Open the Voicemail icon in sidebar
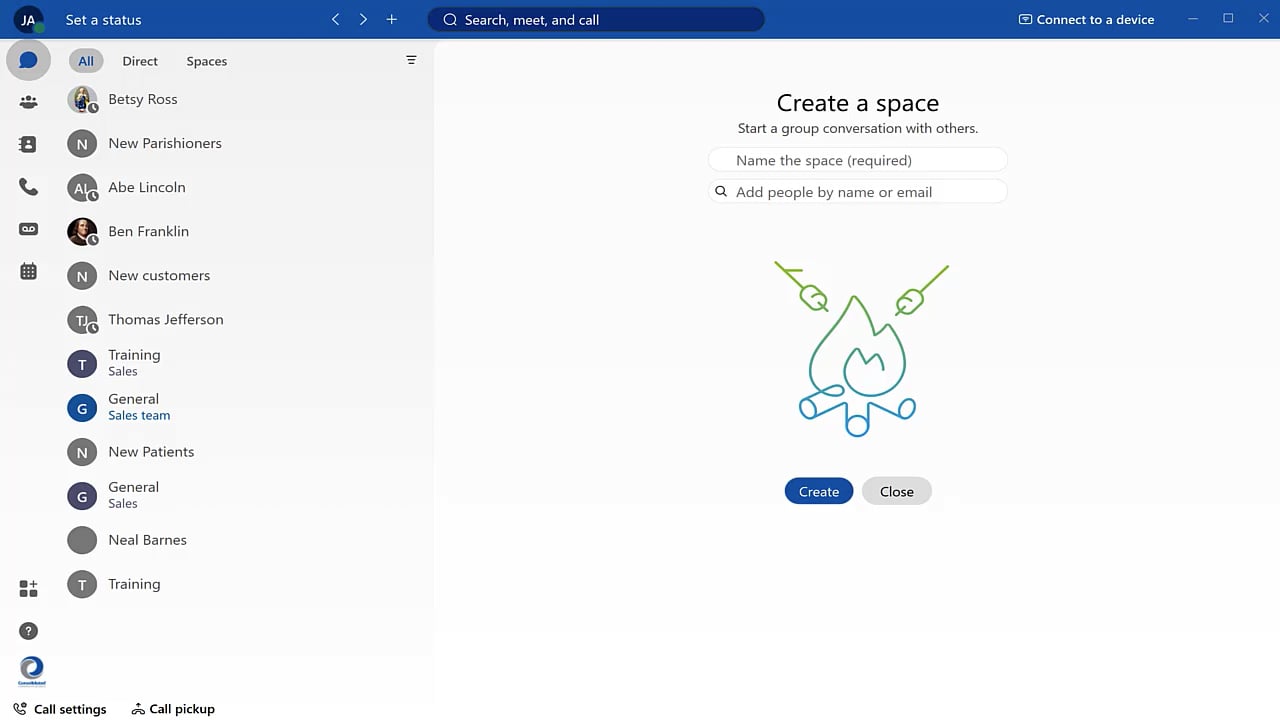 [28, 229]
